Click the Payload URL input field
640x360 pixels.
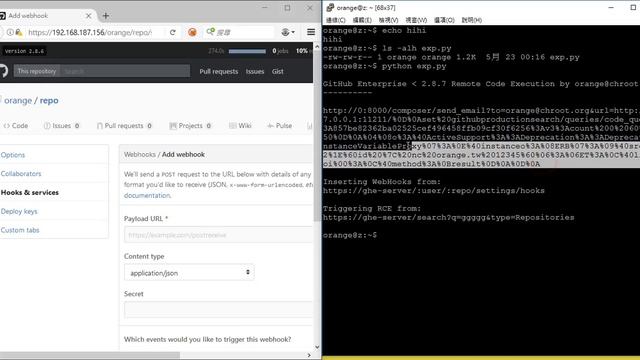218,235
